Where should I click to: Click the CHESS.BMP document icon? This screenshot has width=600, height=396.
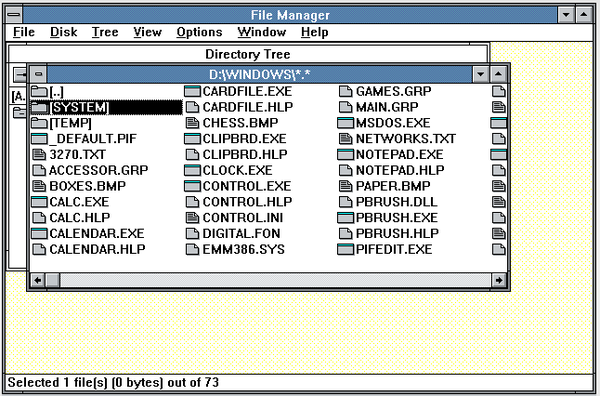[192, 123]
